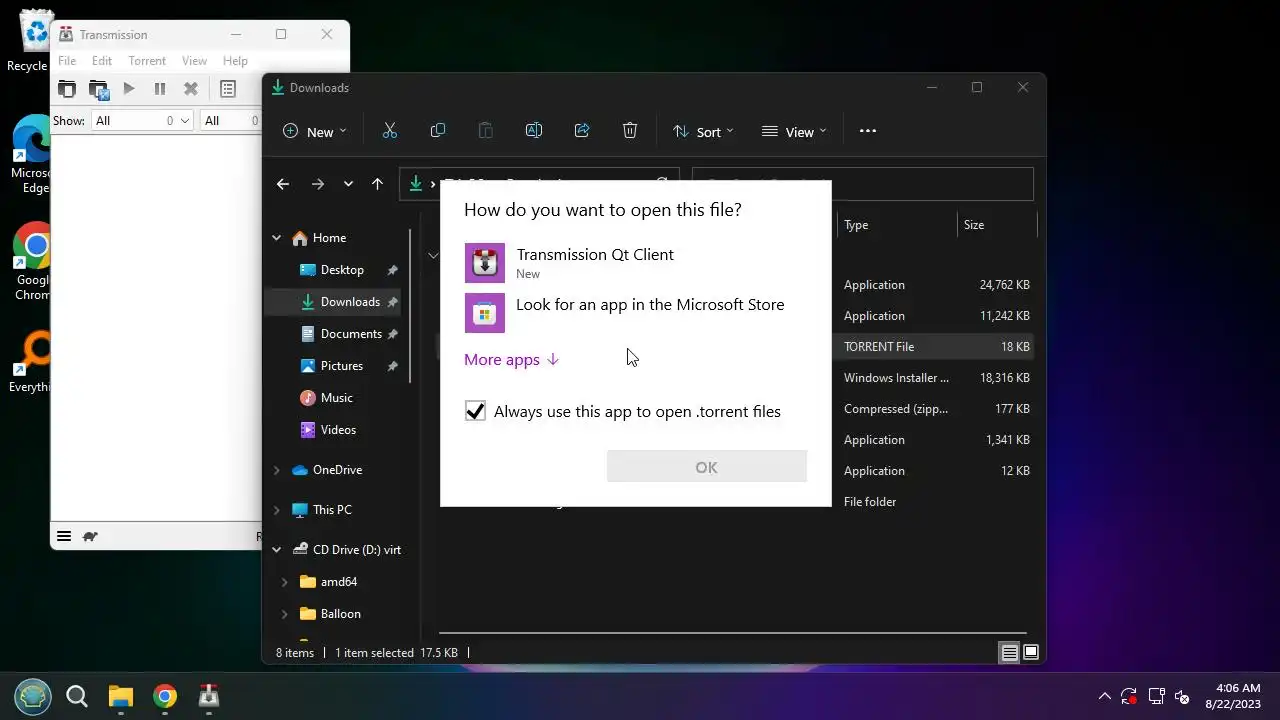Click the Cut scissors icon in Explorer
Viewport: 1280px width, 720px height.
[390, 131]
